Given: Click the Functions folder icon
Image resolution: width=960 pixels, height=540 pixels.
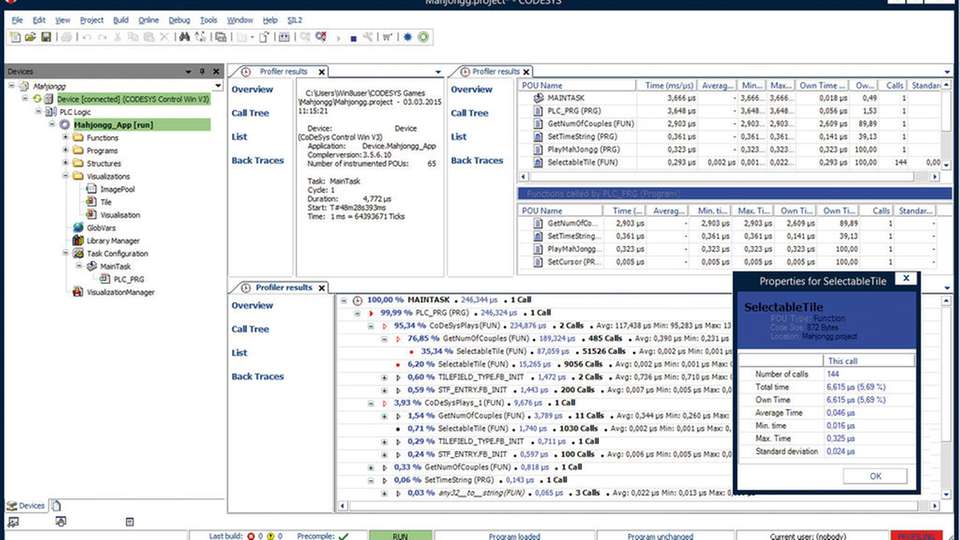Looking at the screenshot, I should point(78,138).
